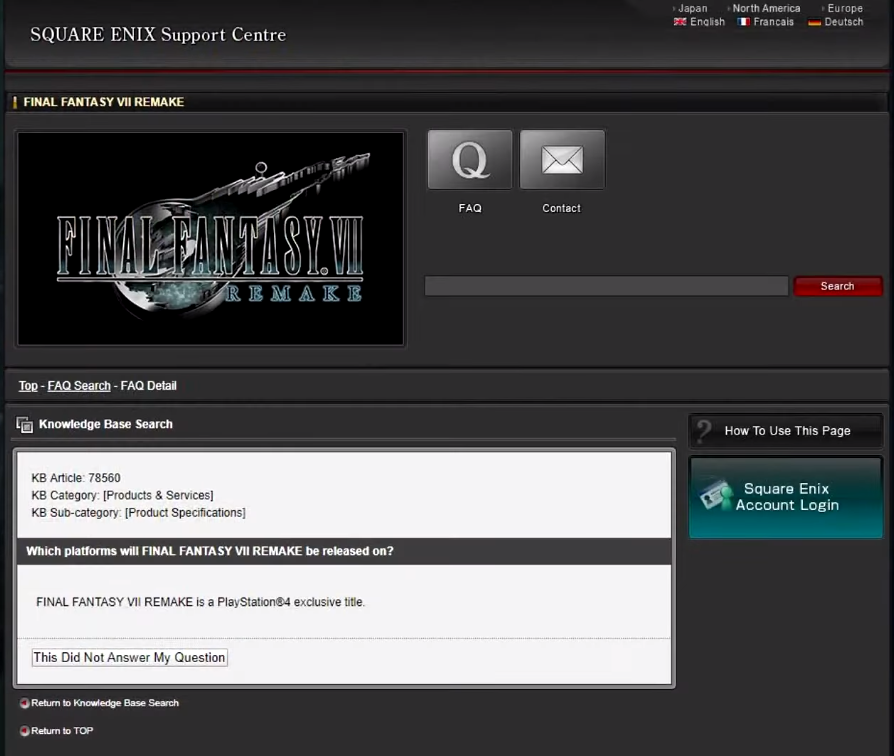Click the red bullet beside Return to TOP
The height and width of the screenshot is (756, 894).
point(25,731)
